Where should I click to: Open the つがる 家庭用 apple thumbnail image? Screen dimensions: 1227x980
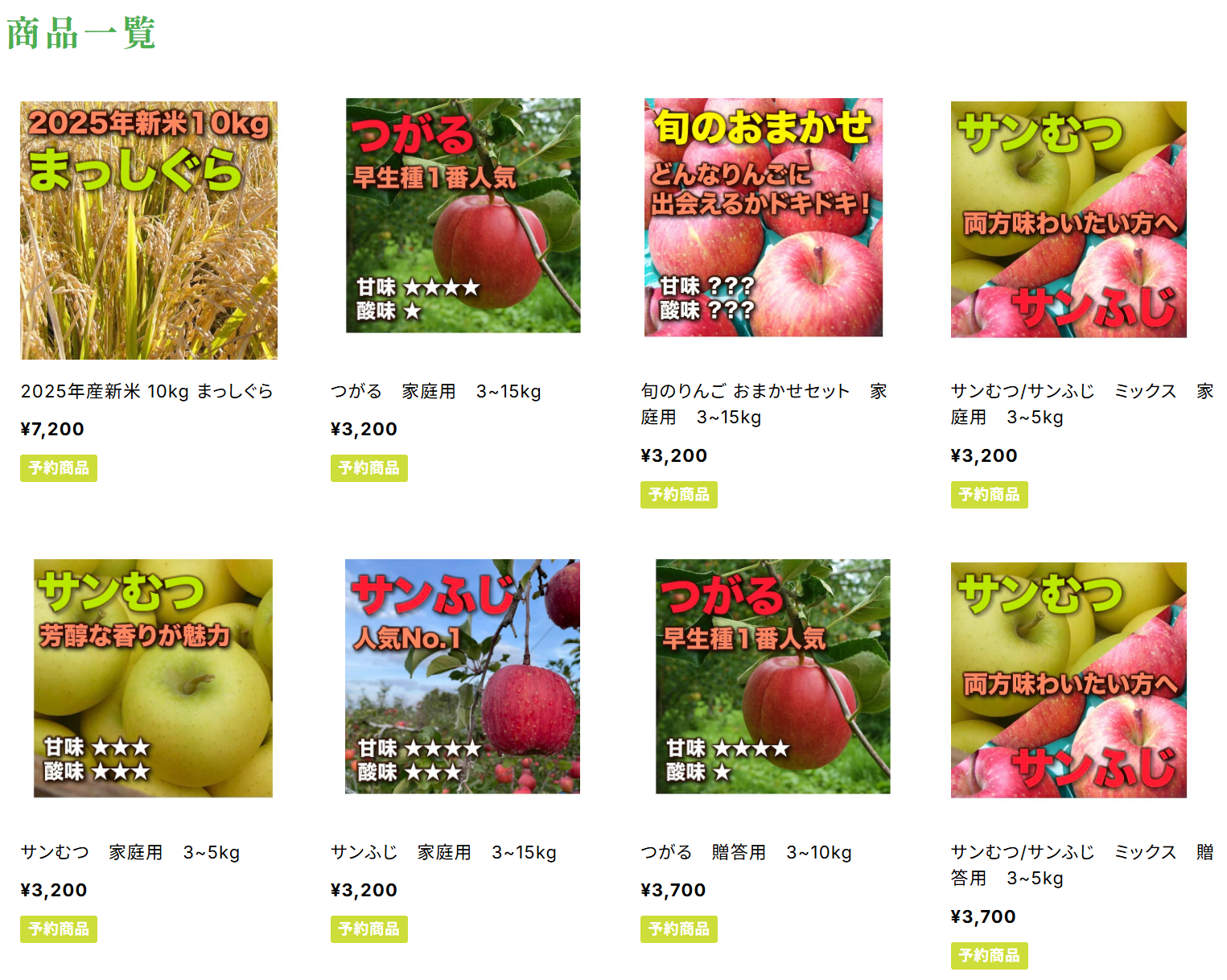(x=463, y=216)
